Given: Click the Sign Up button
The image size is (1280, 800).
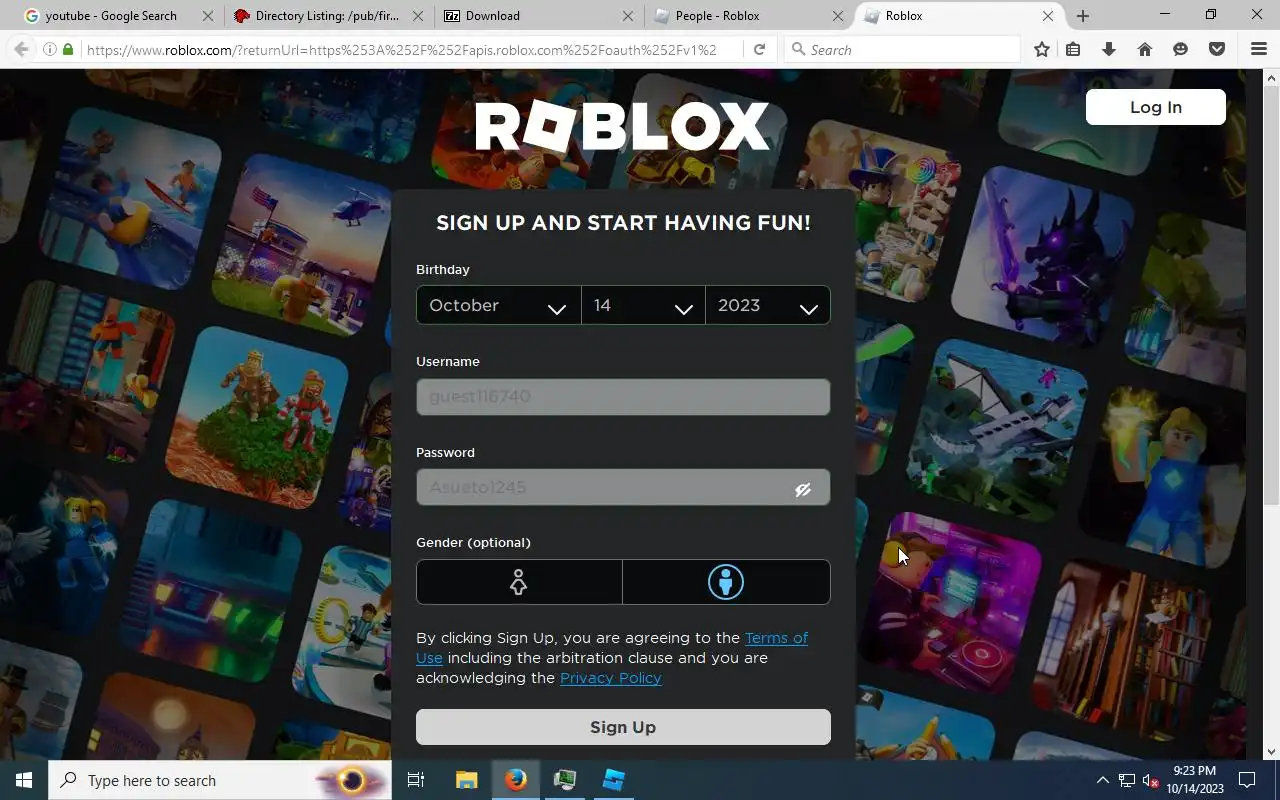Looking at the screenshot, I should pos(623,727).
